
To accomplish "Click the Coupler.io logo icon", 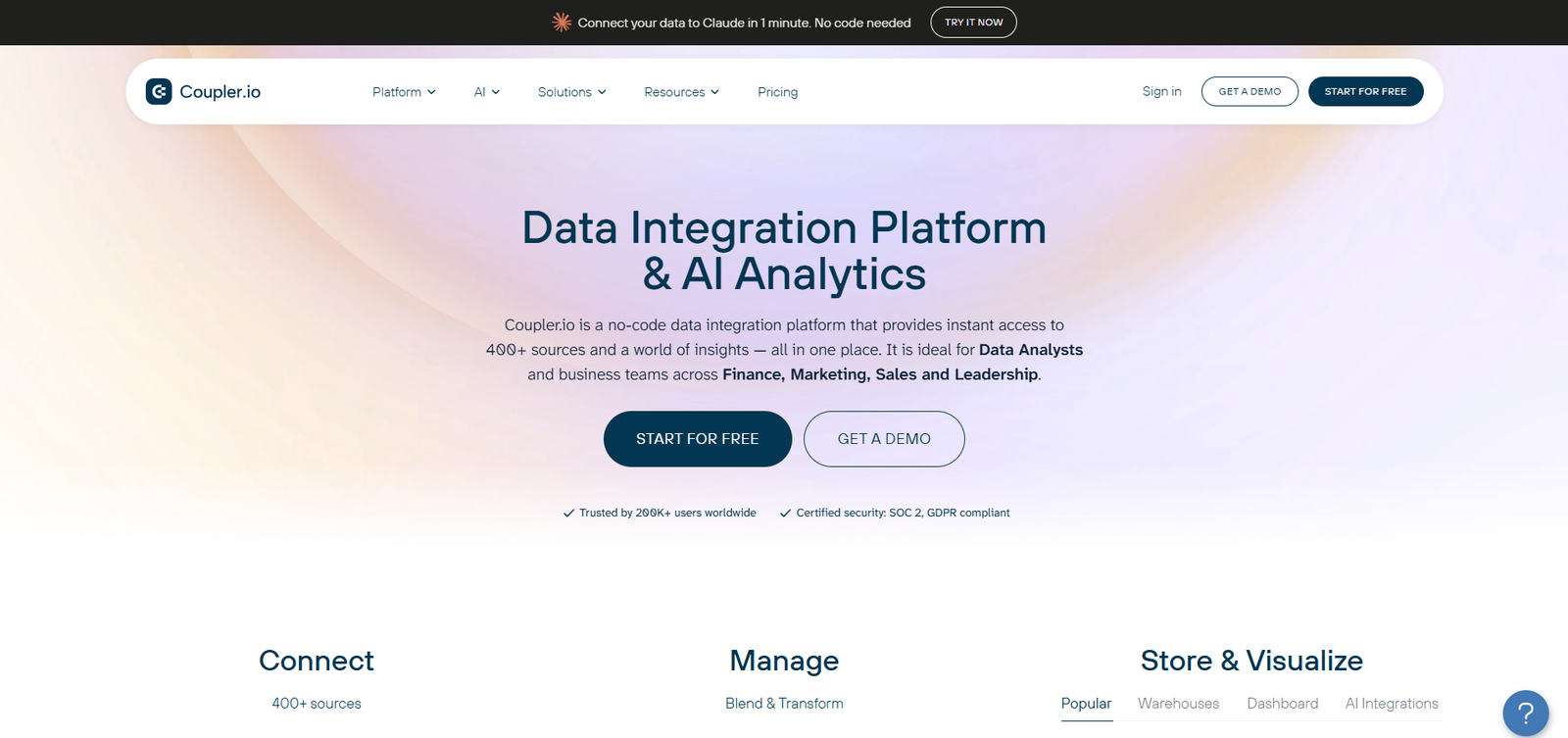I will [x=159, y=91].
